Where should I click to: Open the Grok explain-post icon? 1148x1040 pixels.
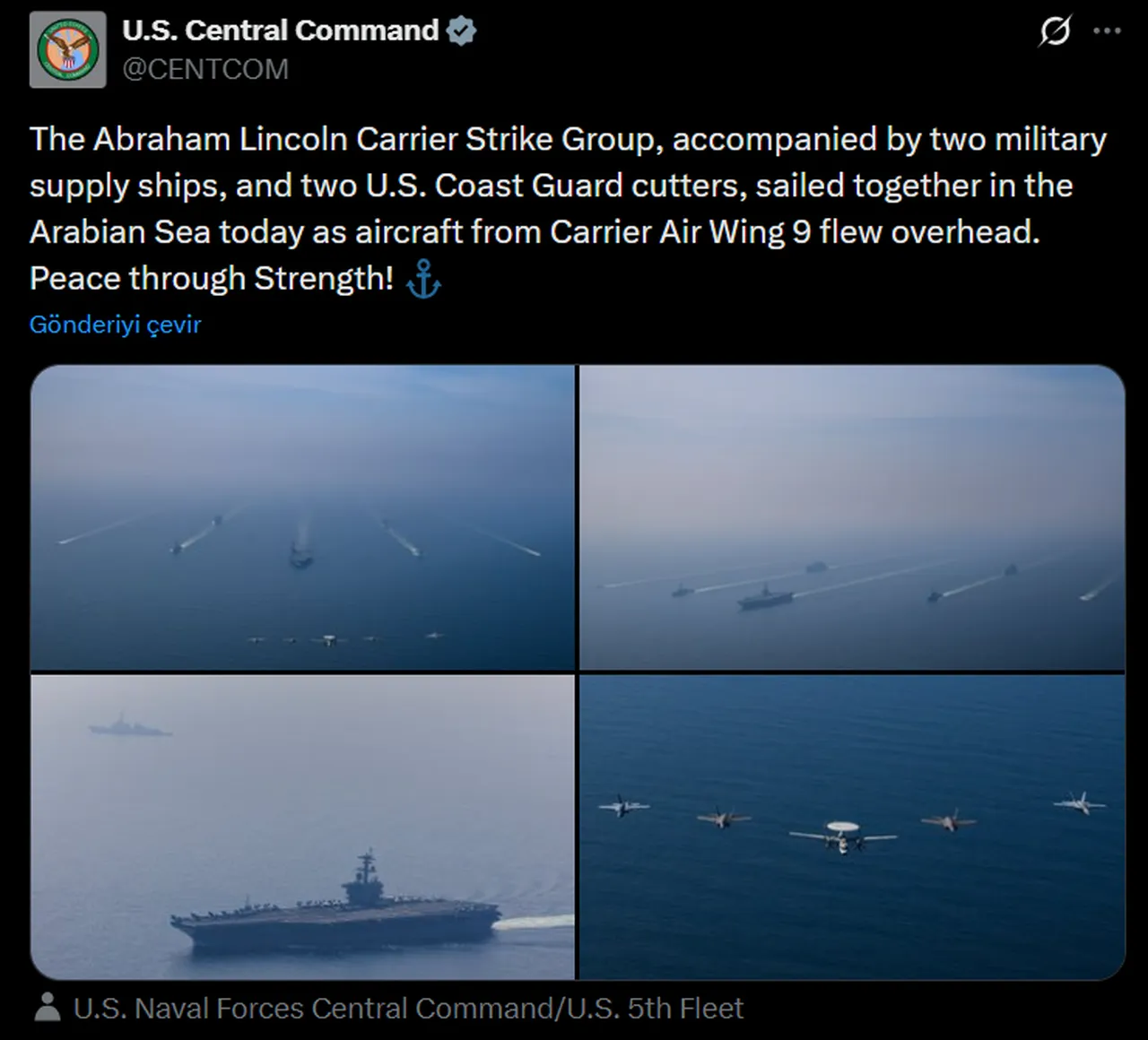(x=1055, y=31)
